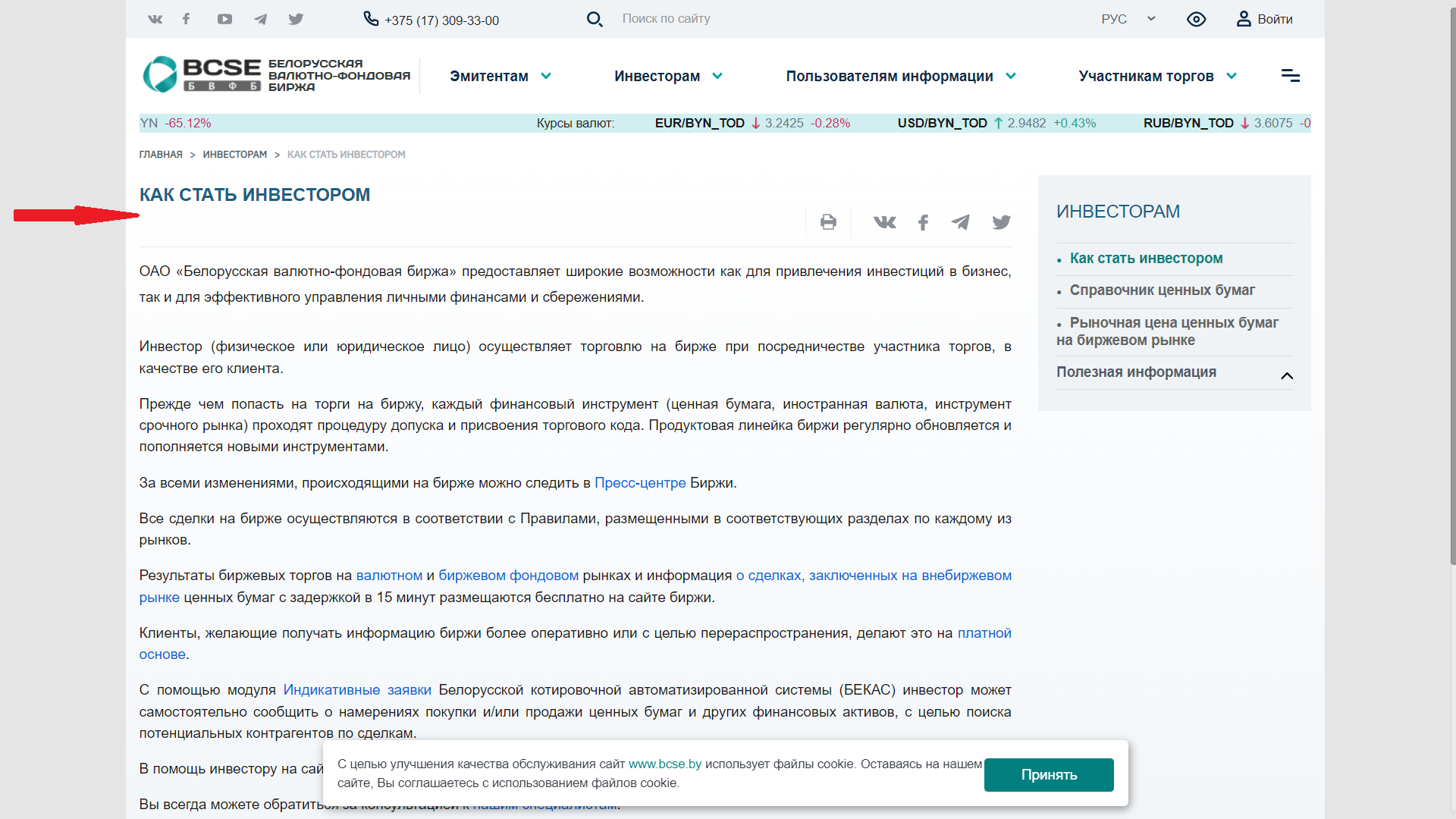
Task: Click the Telegram icon in the header
Action: pyautogui.click(x=260, y=19)
